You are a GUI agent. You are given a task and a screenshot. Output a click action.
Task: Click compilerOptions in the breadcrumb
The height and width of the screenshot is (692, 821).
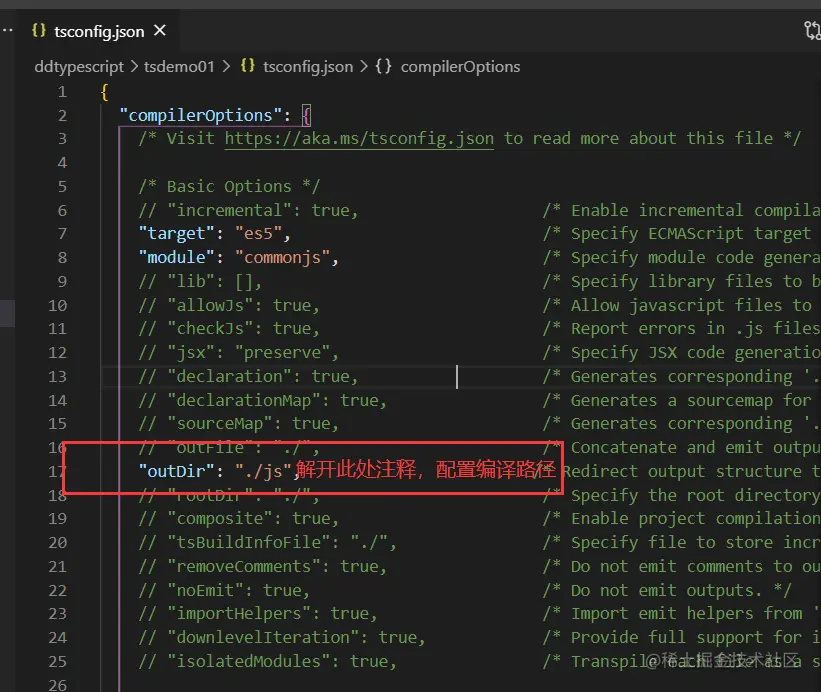[x=460, y=66]
